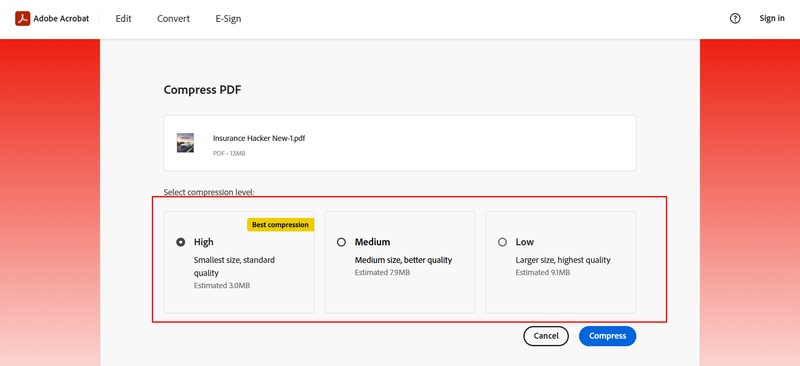Click the Best compression badge
This screenshot has height=366, width=800.
(x=280, y=225)
